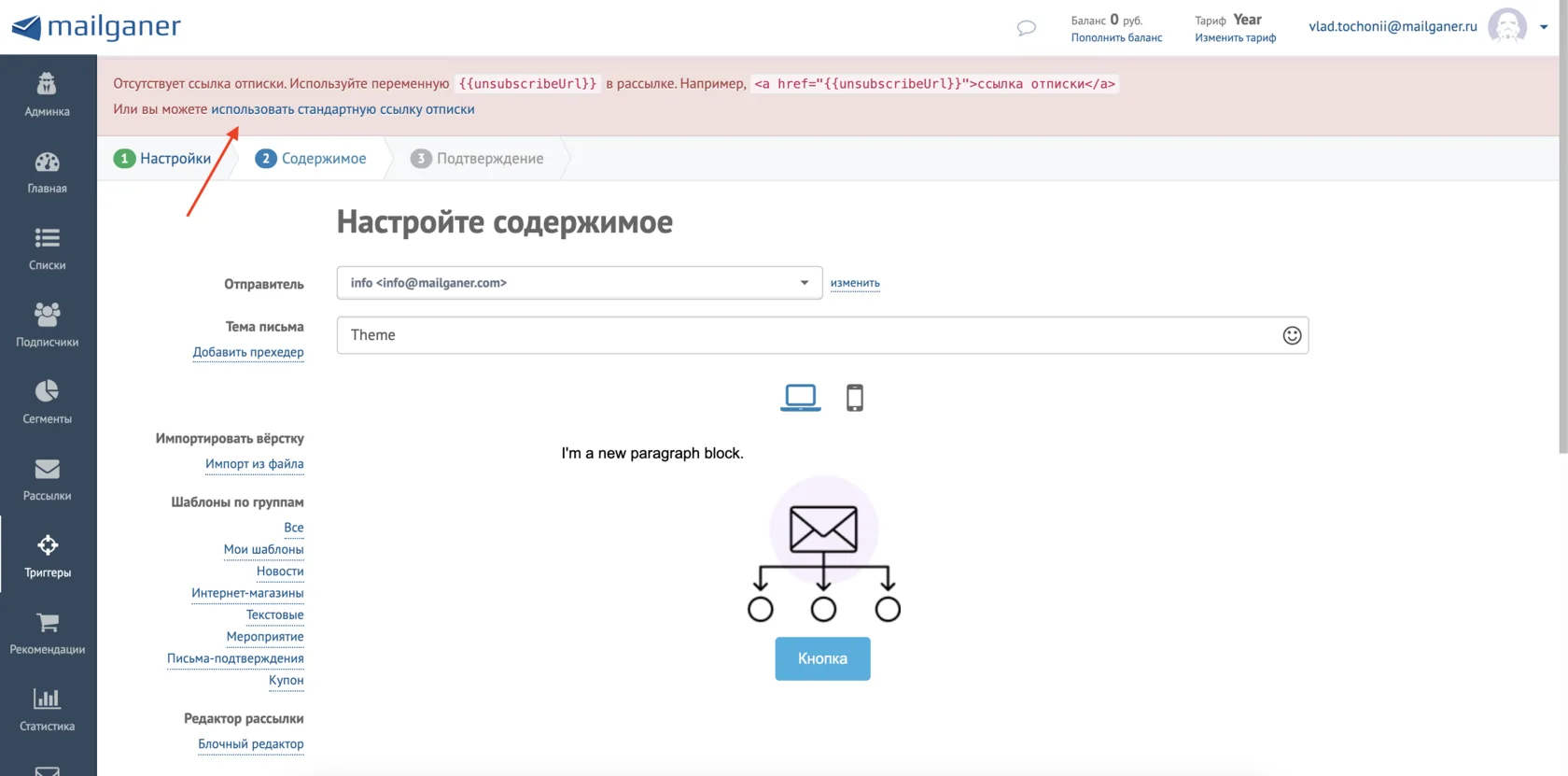This screenshot has width=1568, height=776.
Task: Switch to desktop preview
Action: point(801,398)
